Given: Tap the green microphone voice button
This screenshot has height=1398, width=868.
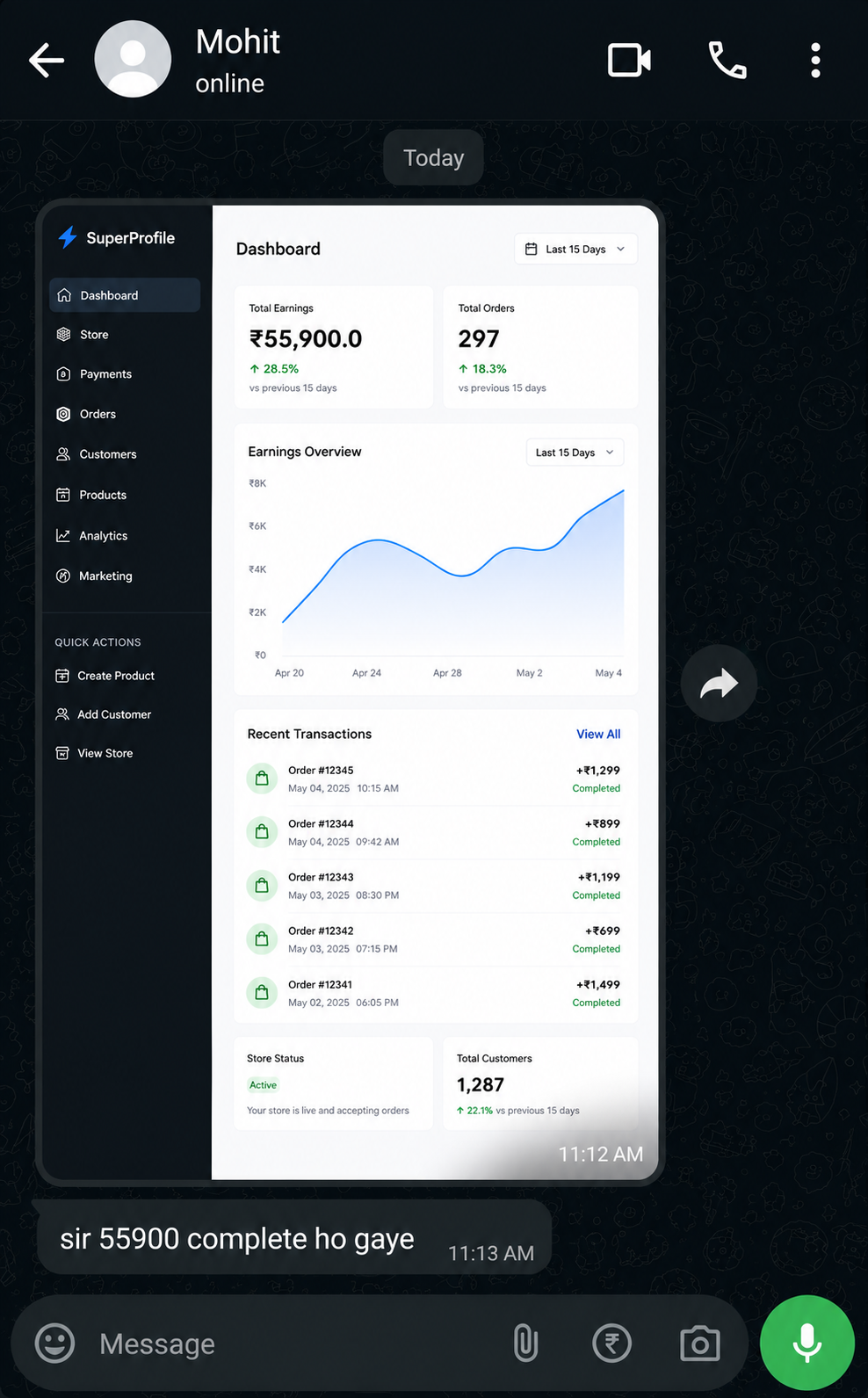Looking at the screenshot, I should tap(807, 1343).
